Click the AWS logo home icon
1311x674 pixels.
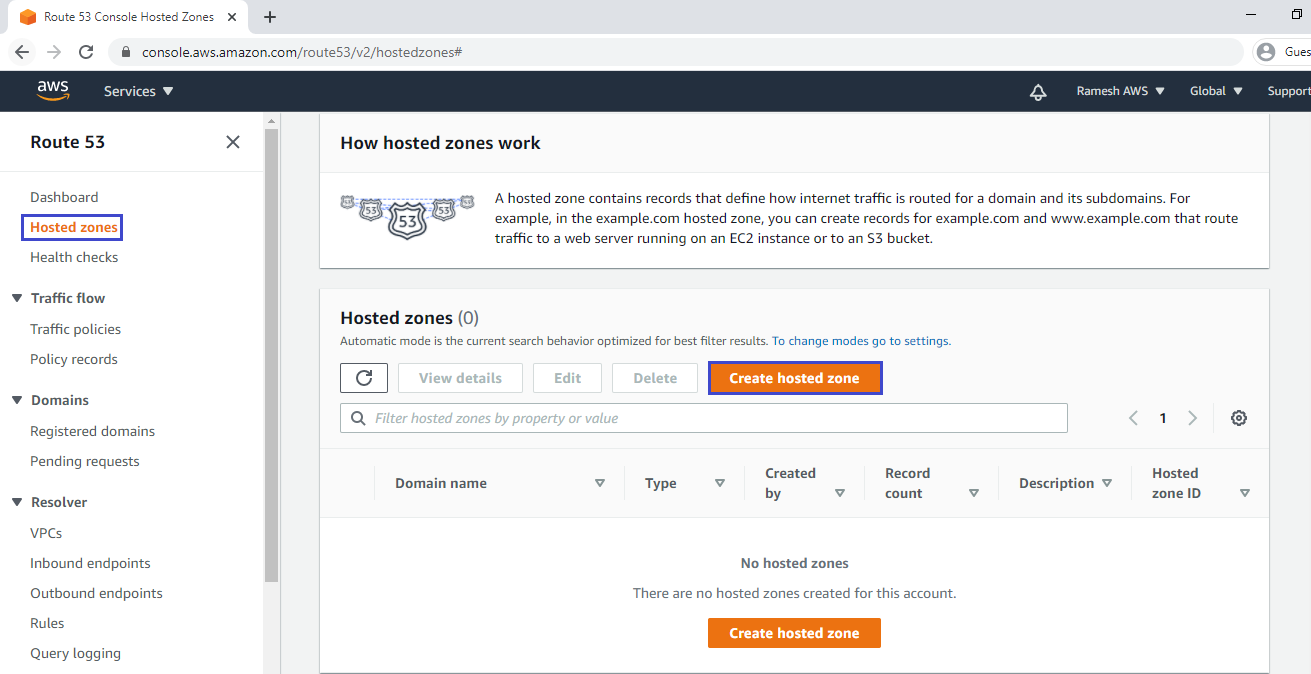point(53,91)
